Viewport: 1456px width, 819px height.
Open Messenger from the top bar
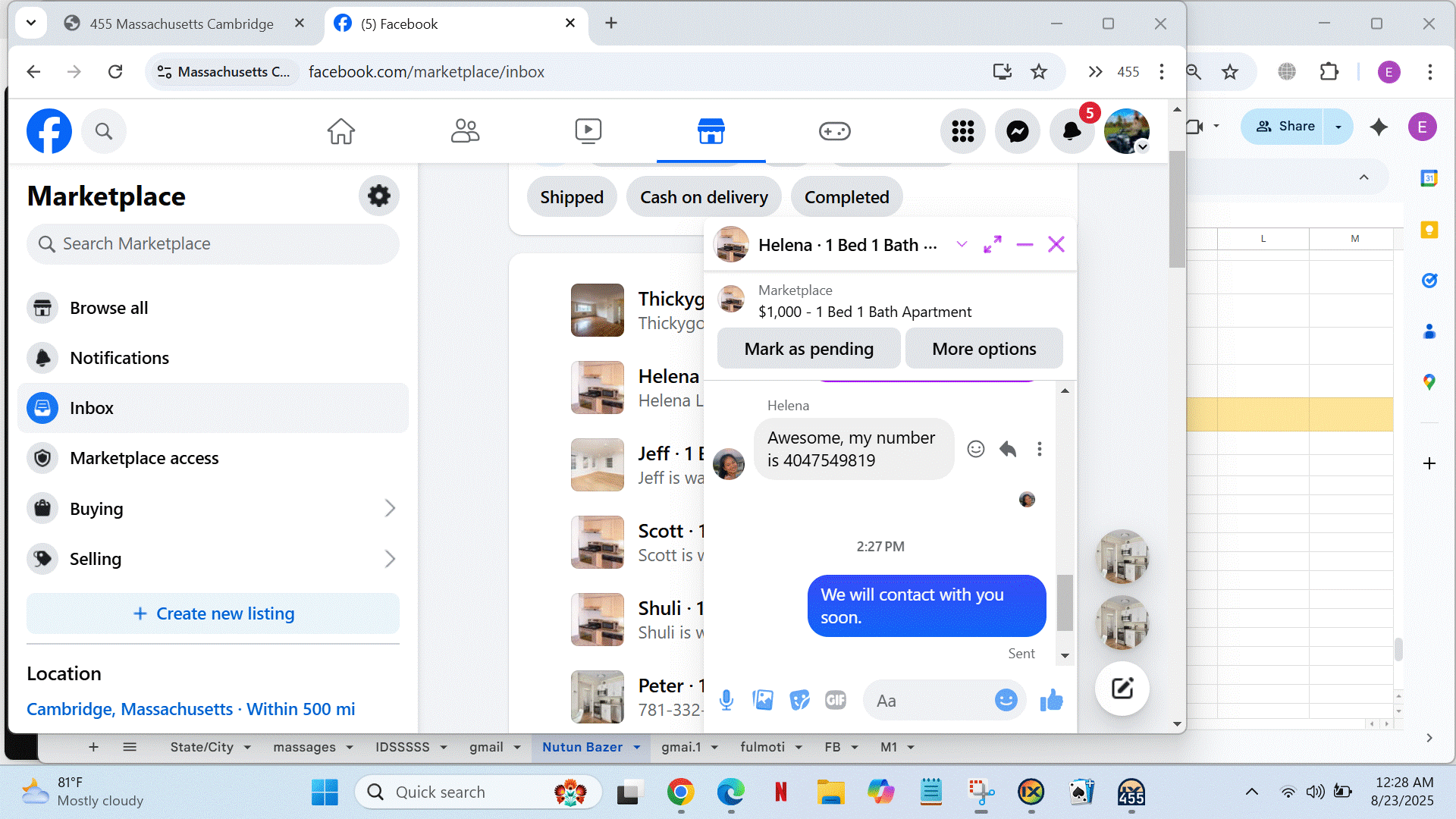(x=1017, y=131)
